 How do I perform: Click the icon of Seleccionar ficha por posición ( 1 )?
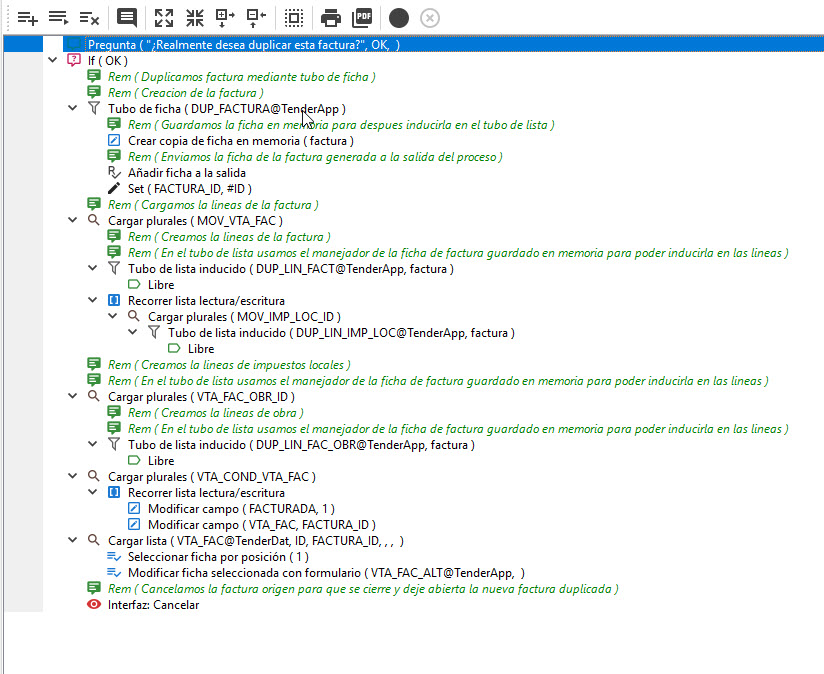click(x=114, y=556)
